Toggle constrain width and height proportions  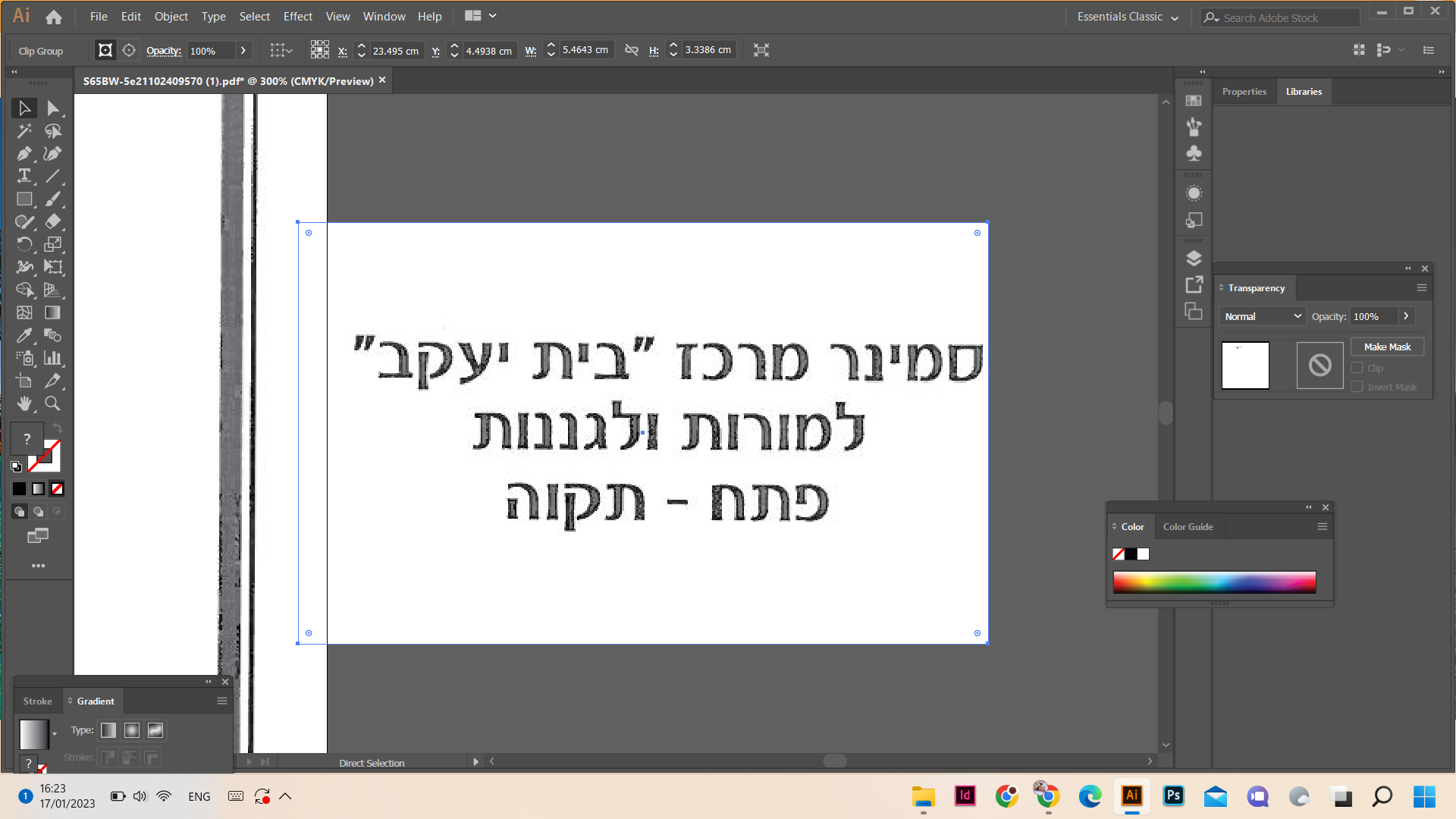pyautogui.click(x=631, y=50)
